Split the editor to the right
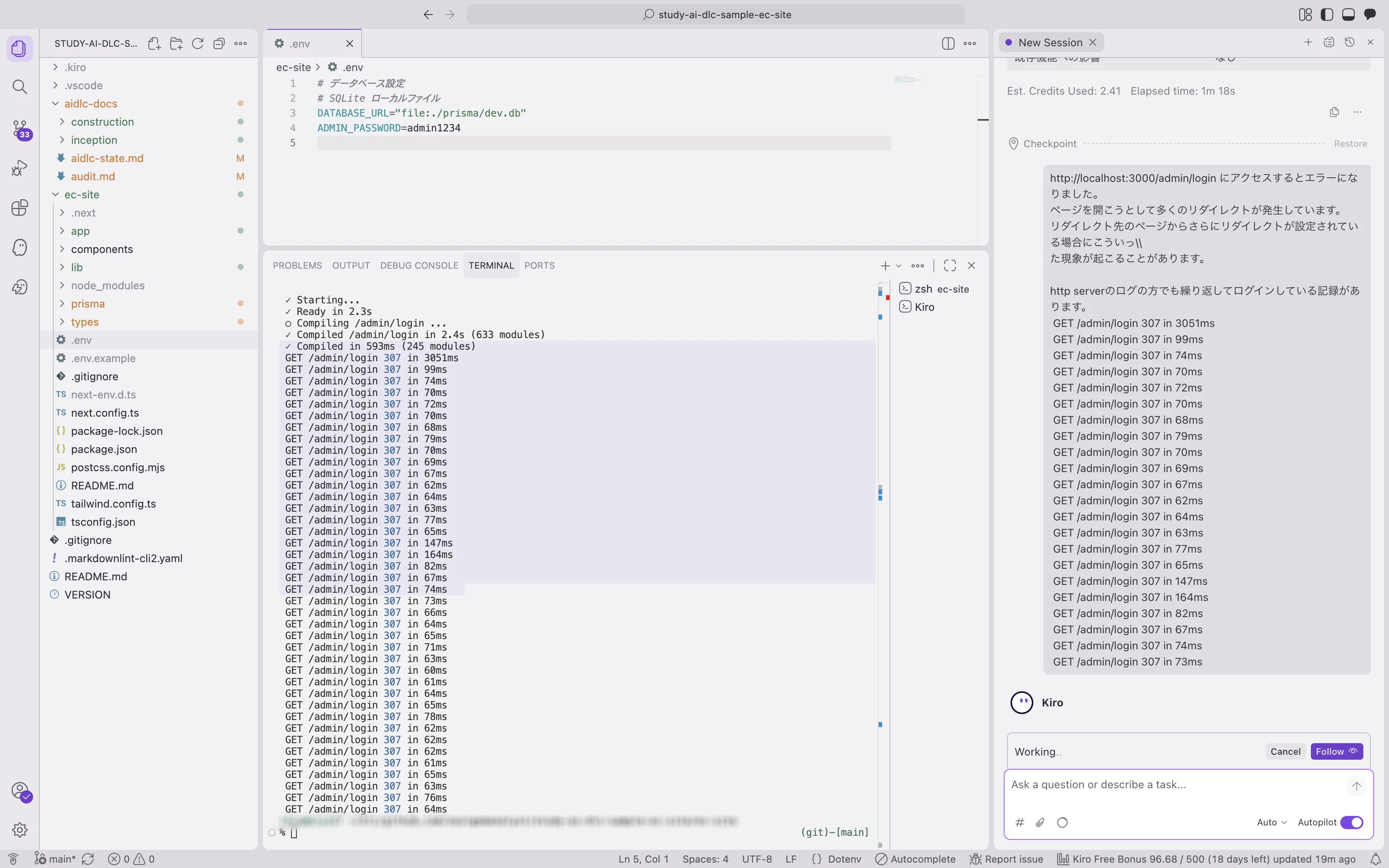This screenshot has height=868, width=1389. point(948,44)
